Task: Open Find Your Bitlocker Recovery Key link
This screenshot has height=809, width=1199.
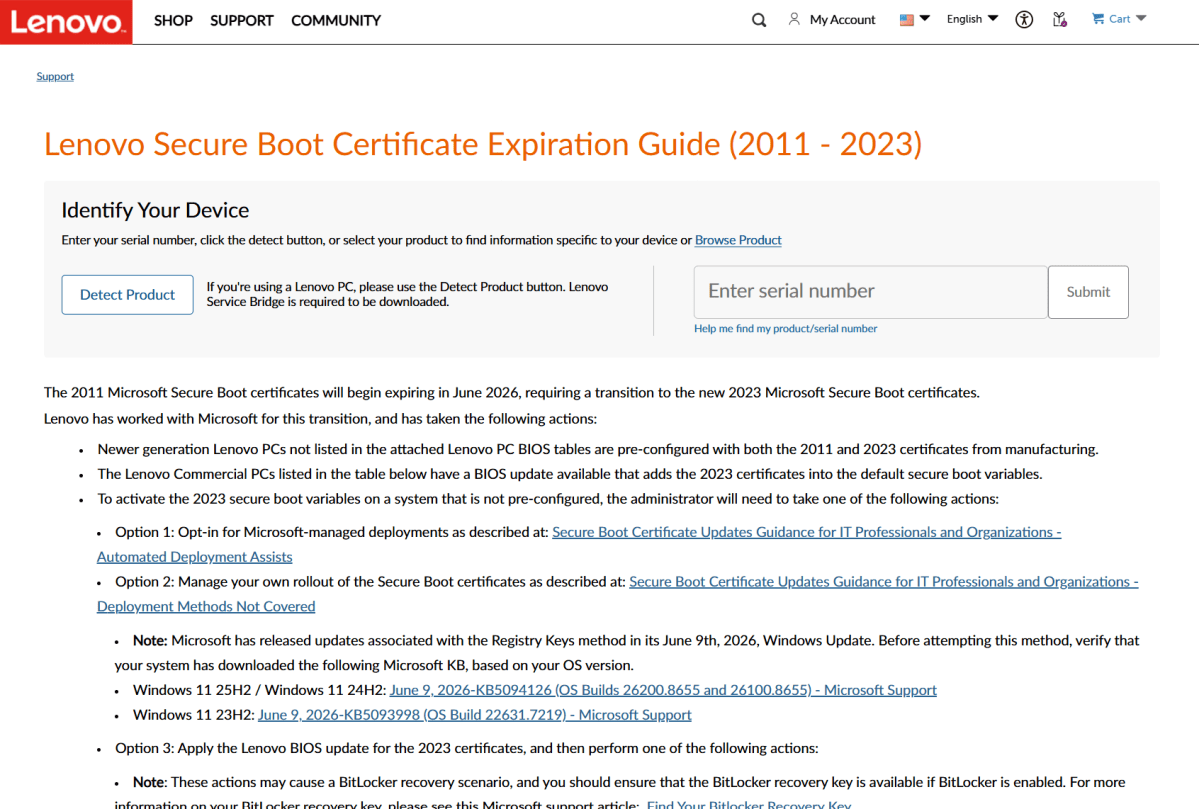Action: coord(749,804)
